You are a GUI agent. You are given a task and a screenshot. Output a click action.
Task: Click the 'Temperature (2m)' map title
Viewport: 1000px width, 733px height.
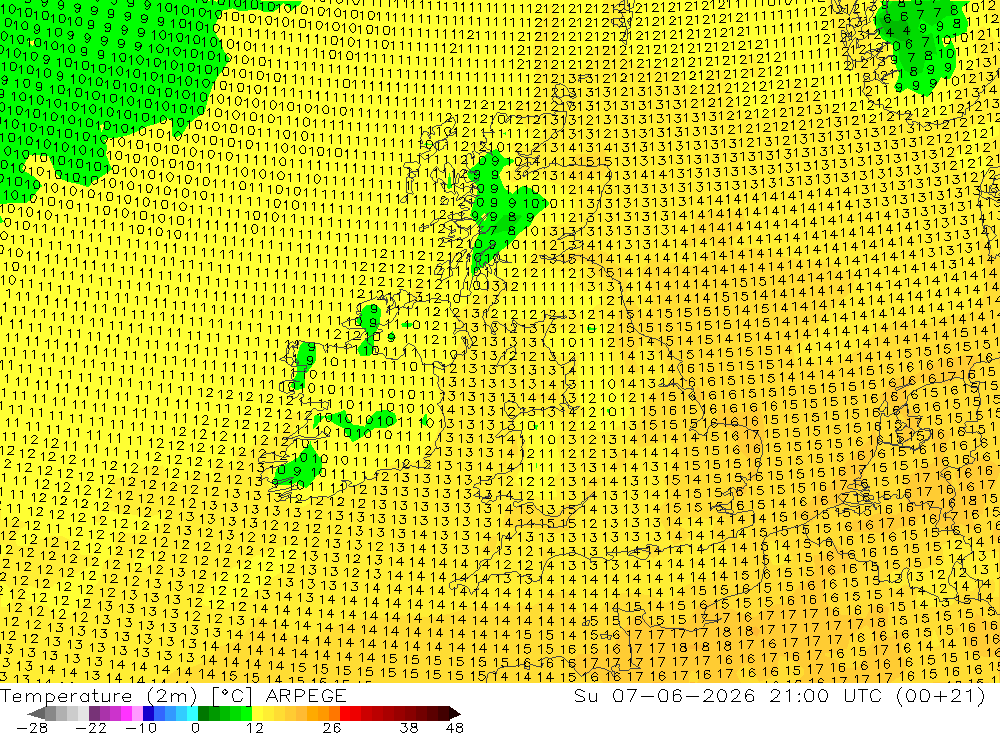(x=98, y=695)
